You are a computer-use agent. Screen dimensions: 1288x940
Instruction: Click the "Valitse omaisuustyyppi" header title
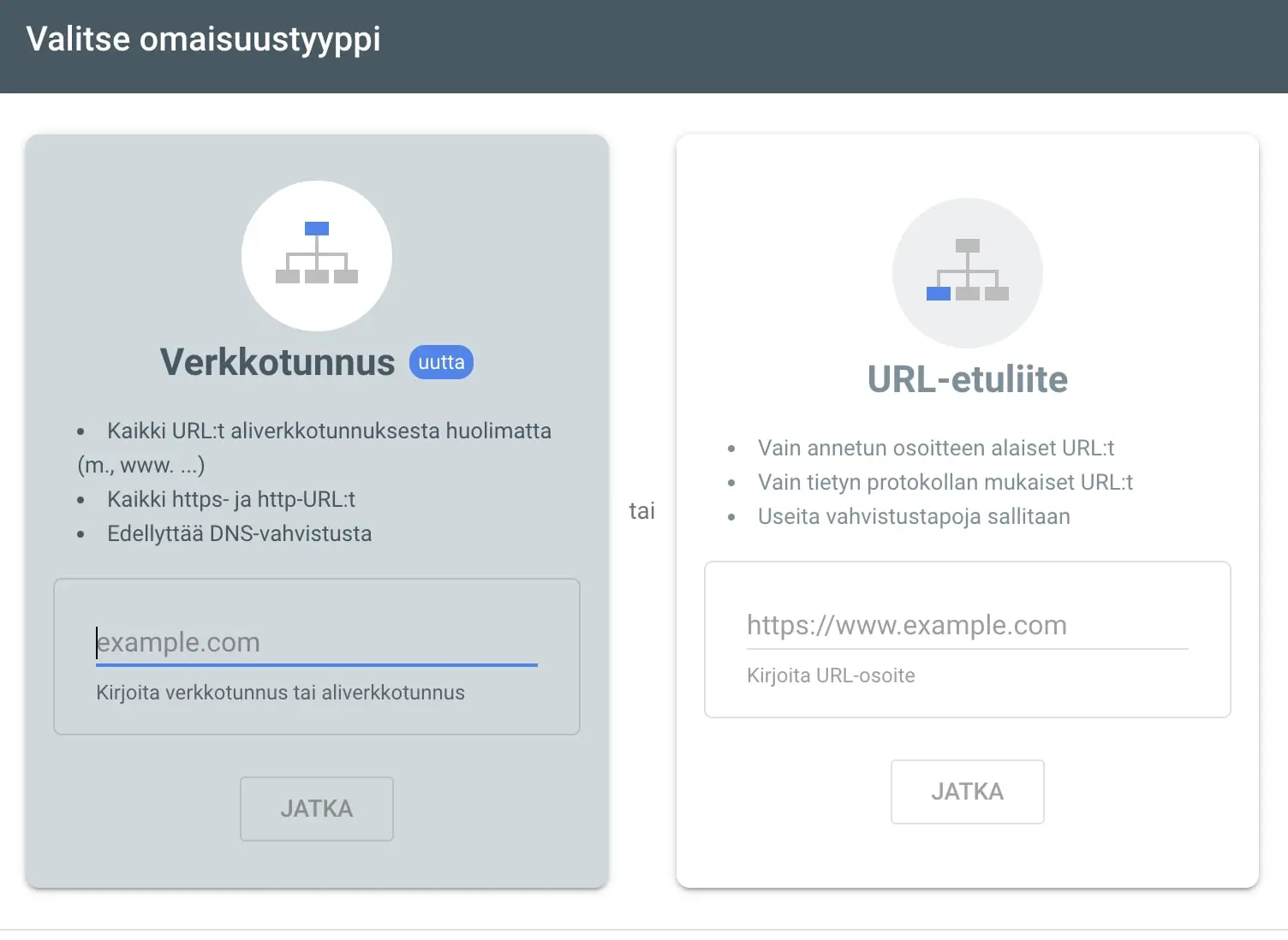204,40
